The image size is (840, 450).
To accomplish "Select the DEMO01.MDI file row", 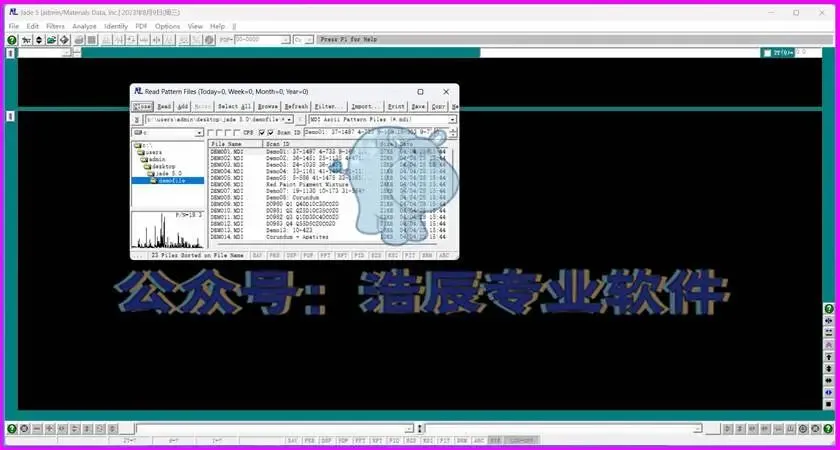I will [x=328, y=152].
